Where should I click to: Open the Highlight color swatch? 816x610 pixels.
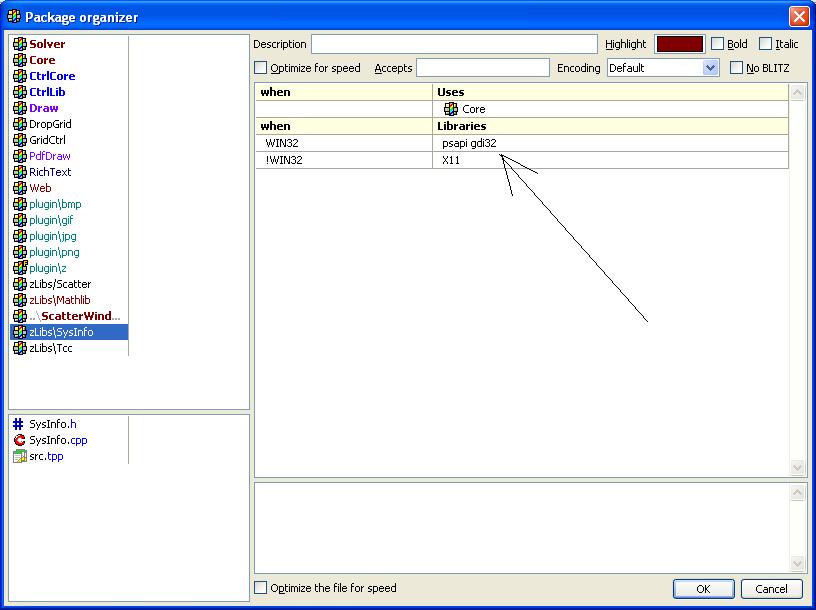tap(679, 44)
